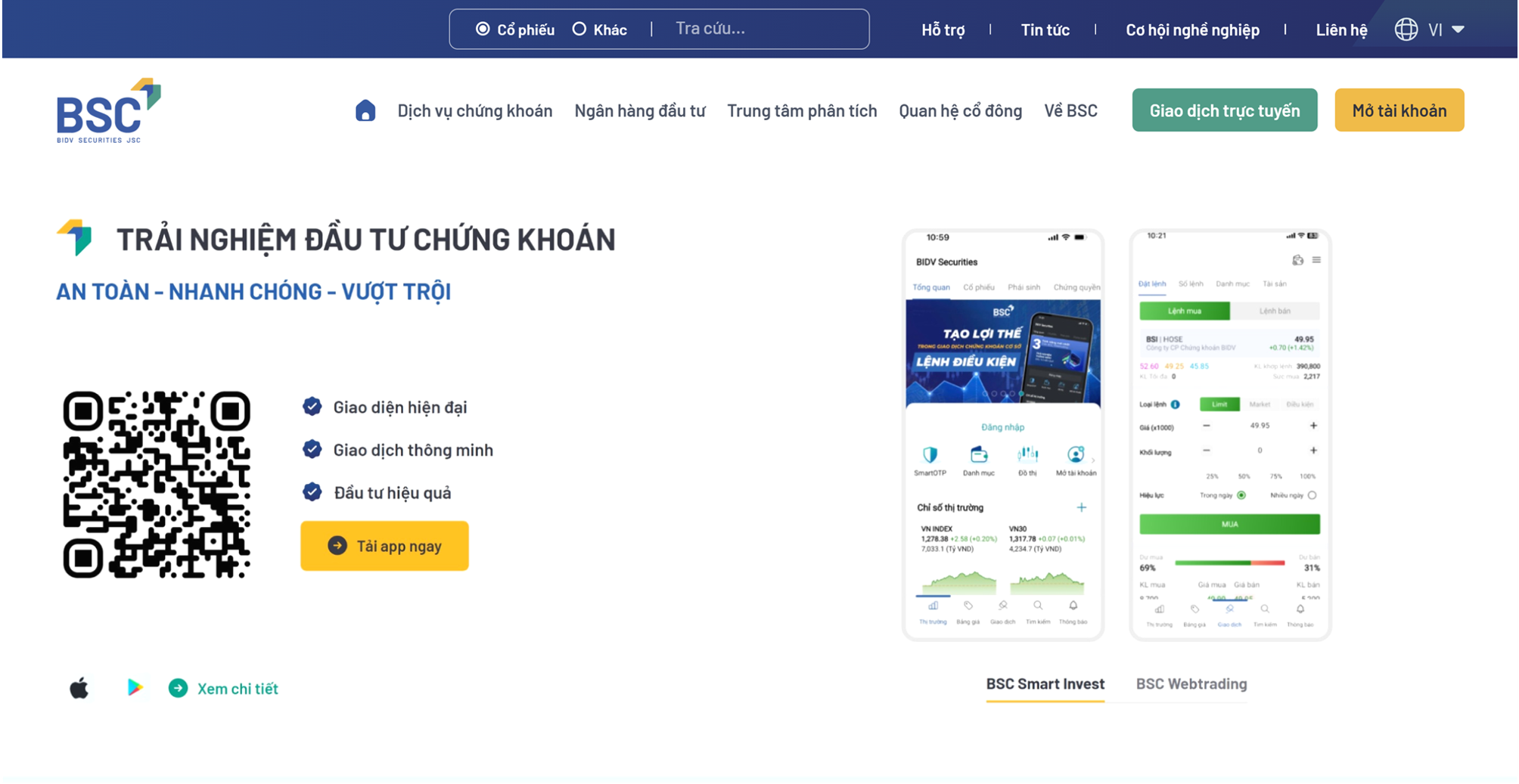Image resolution: width=1519 pixels, height=784 pixels.
Task: Click the SmartOTP shield icon in phone mockup
Action: pos(930,454)
